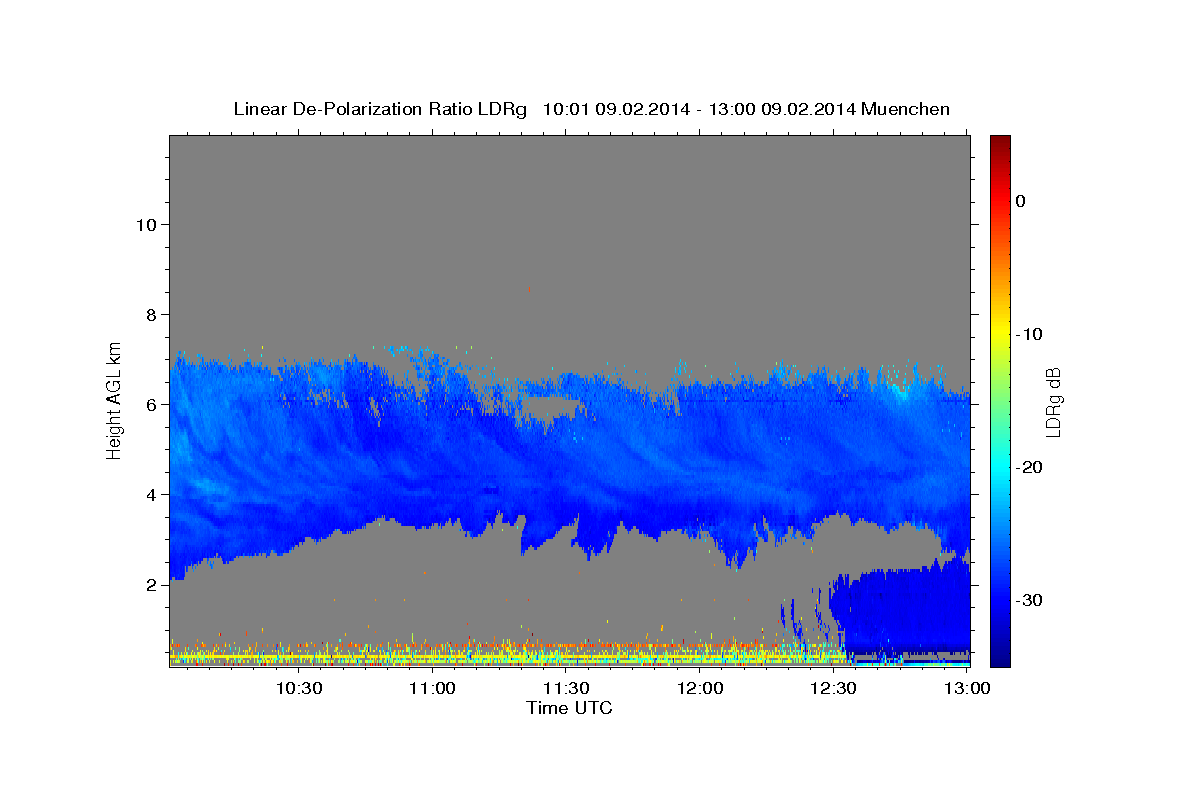Click the 'Time UTC' axis label
This screenshot has width=1200, height=800.
point(569,708)
